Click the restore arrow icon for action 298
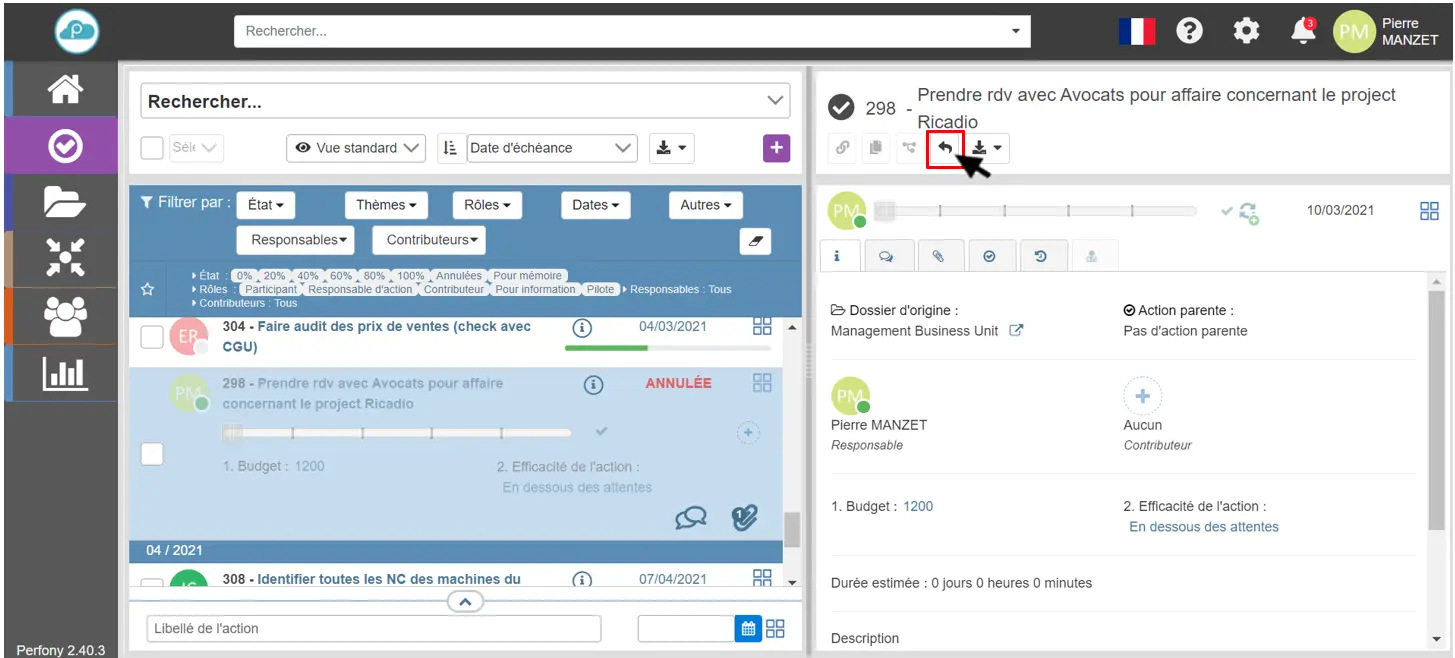The image size is (1455, 658). [x=944, y=148]
